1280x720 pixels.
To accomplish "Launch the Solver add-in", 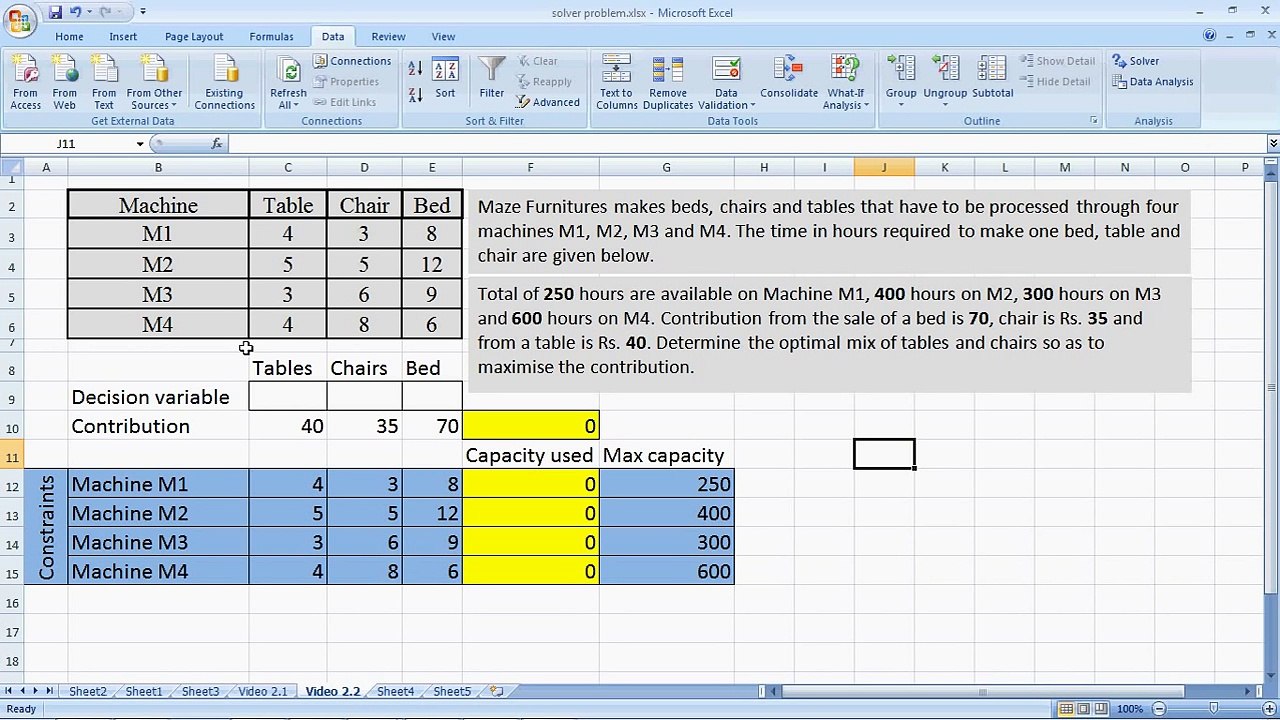I will 1136,61.
